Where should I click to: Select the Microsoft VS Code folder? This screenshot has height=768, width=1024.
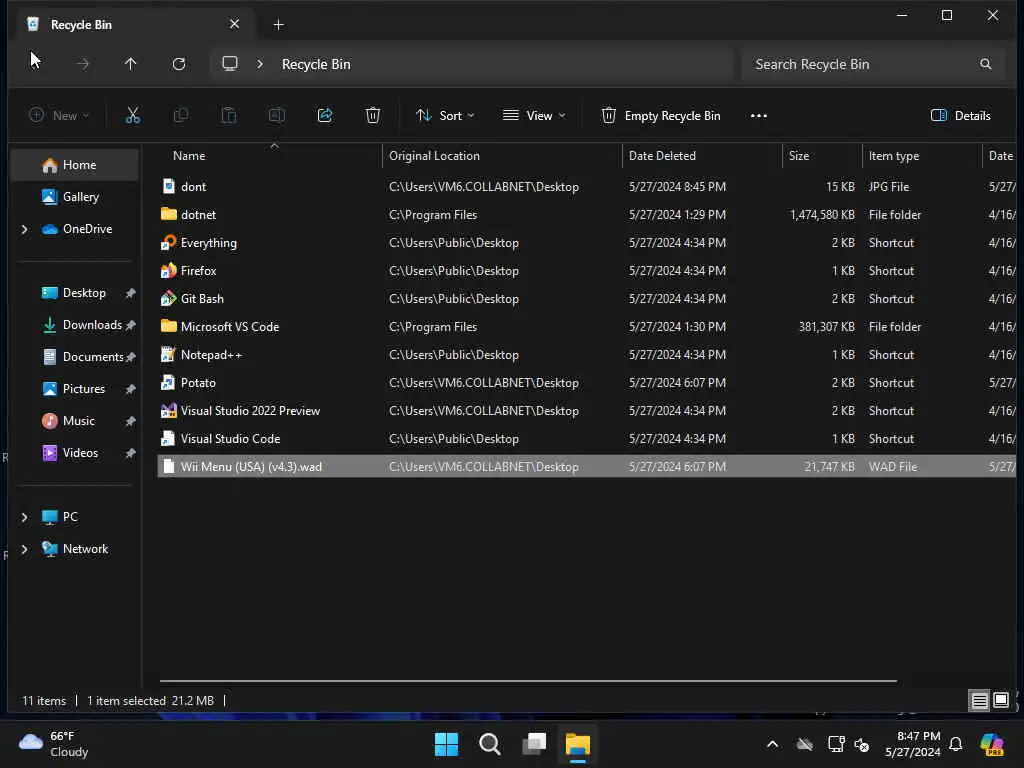(586, 327)
